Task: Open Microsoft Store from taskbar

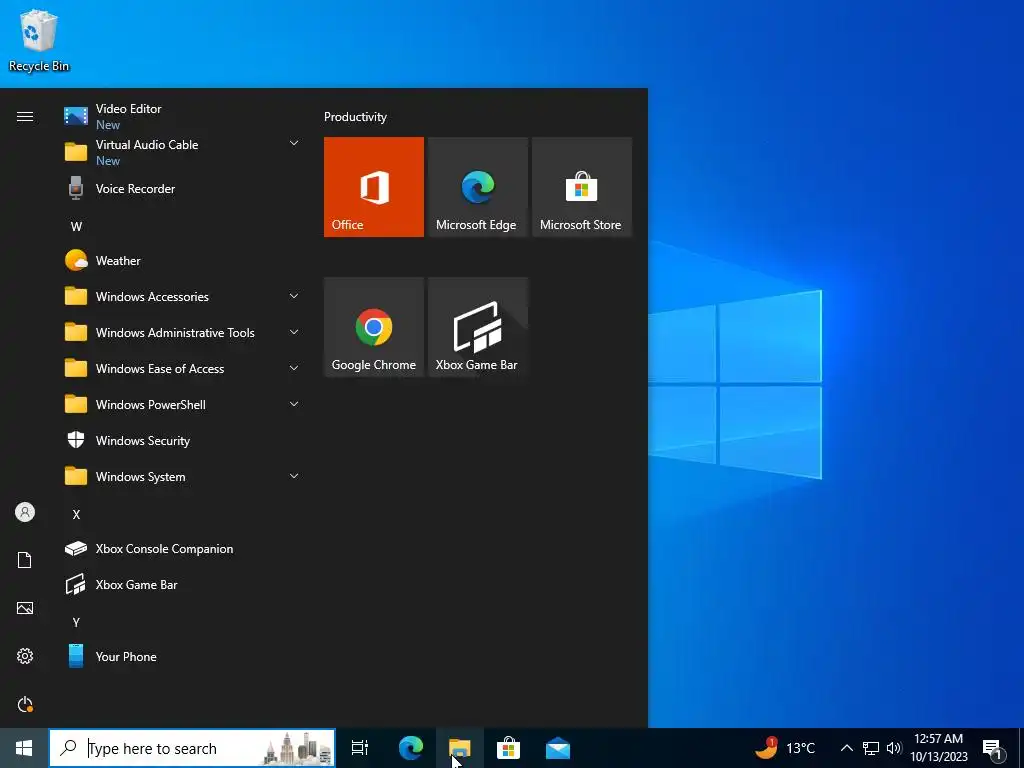Action: pos(508,748)
